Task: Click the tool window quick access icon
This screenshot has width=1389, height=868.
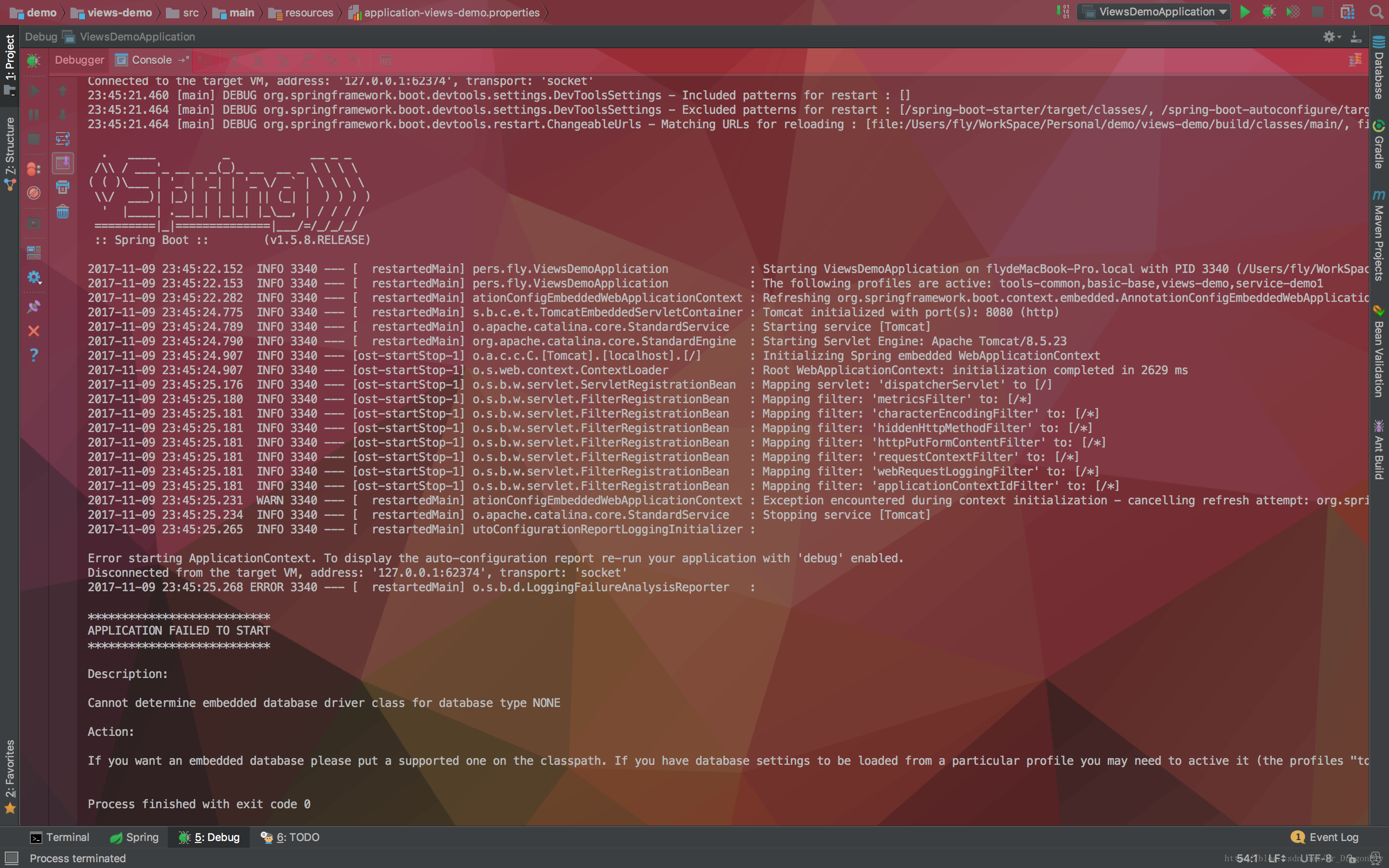Action: pyautogui.click(x=12, y=858)
